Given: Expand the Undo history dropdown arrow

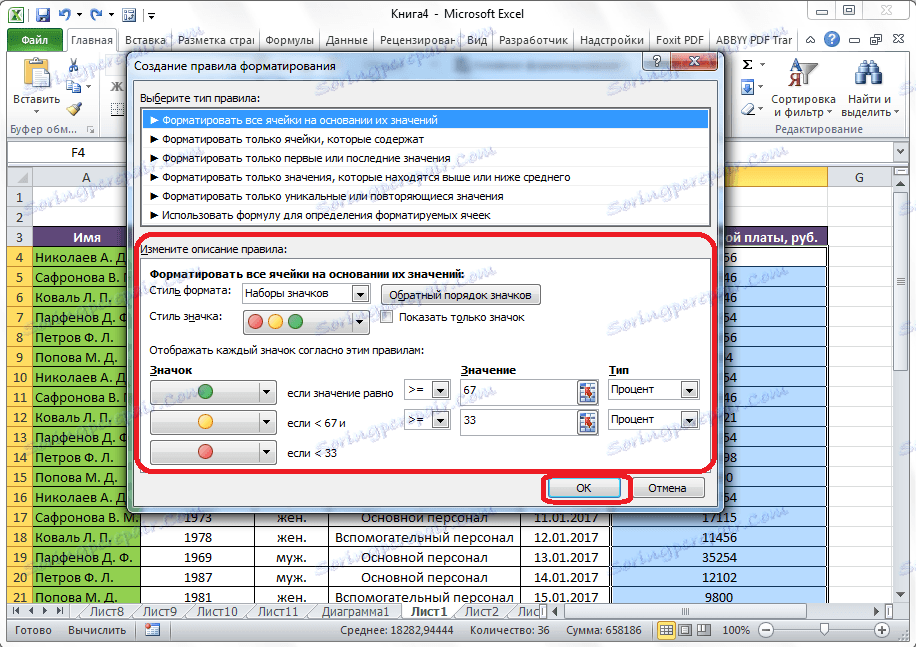Looking at the screenshot, I should pos(79,15).
